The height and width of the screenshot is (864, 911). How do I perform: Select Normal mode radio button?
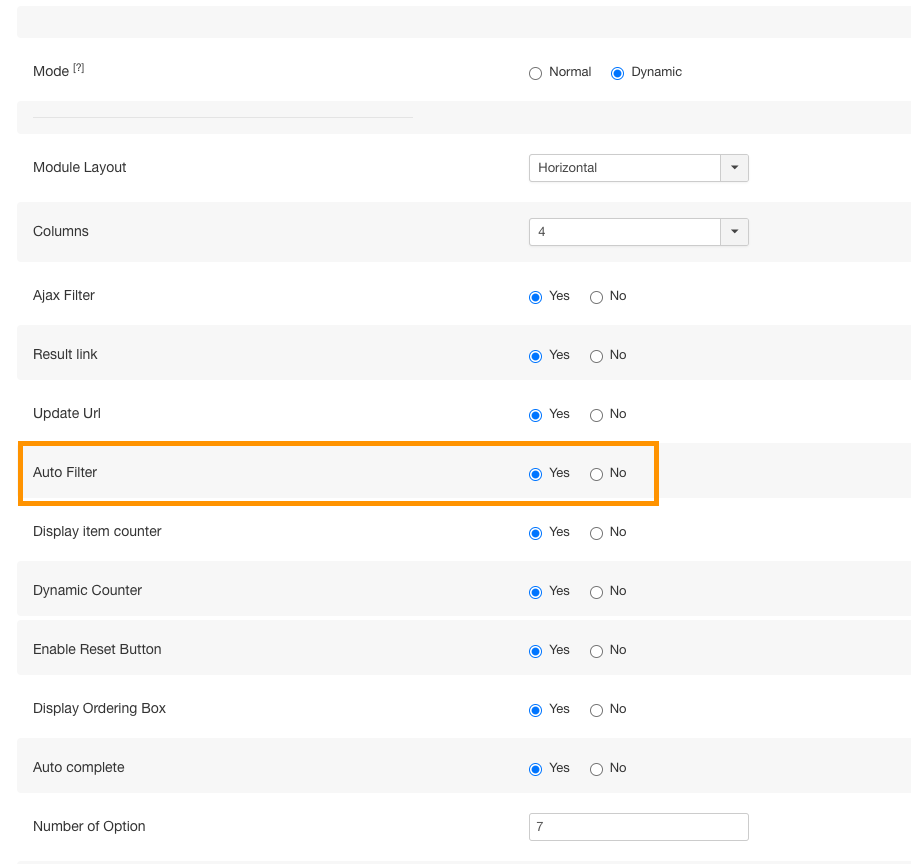click(536, 73)
